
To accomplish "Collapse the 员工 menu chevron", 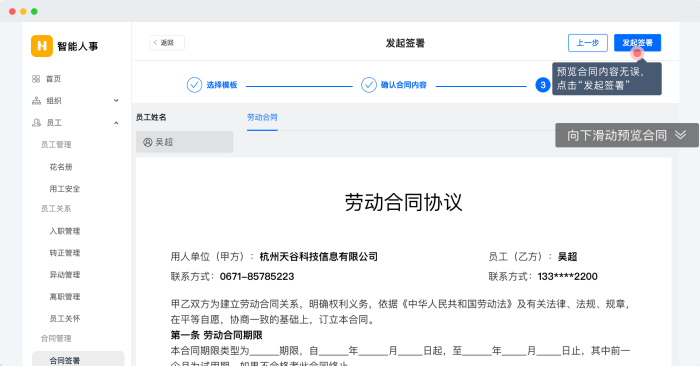I will 116,123.
